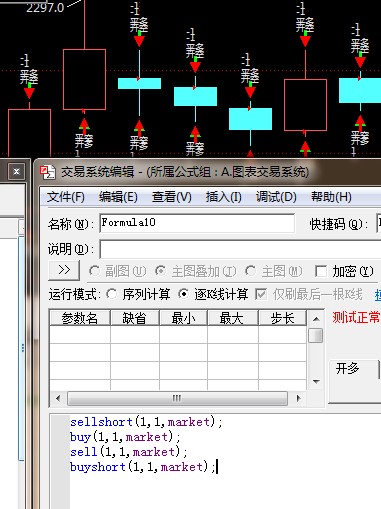Open the 调试(D) menu
The image size is (381, 509).
276,197
